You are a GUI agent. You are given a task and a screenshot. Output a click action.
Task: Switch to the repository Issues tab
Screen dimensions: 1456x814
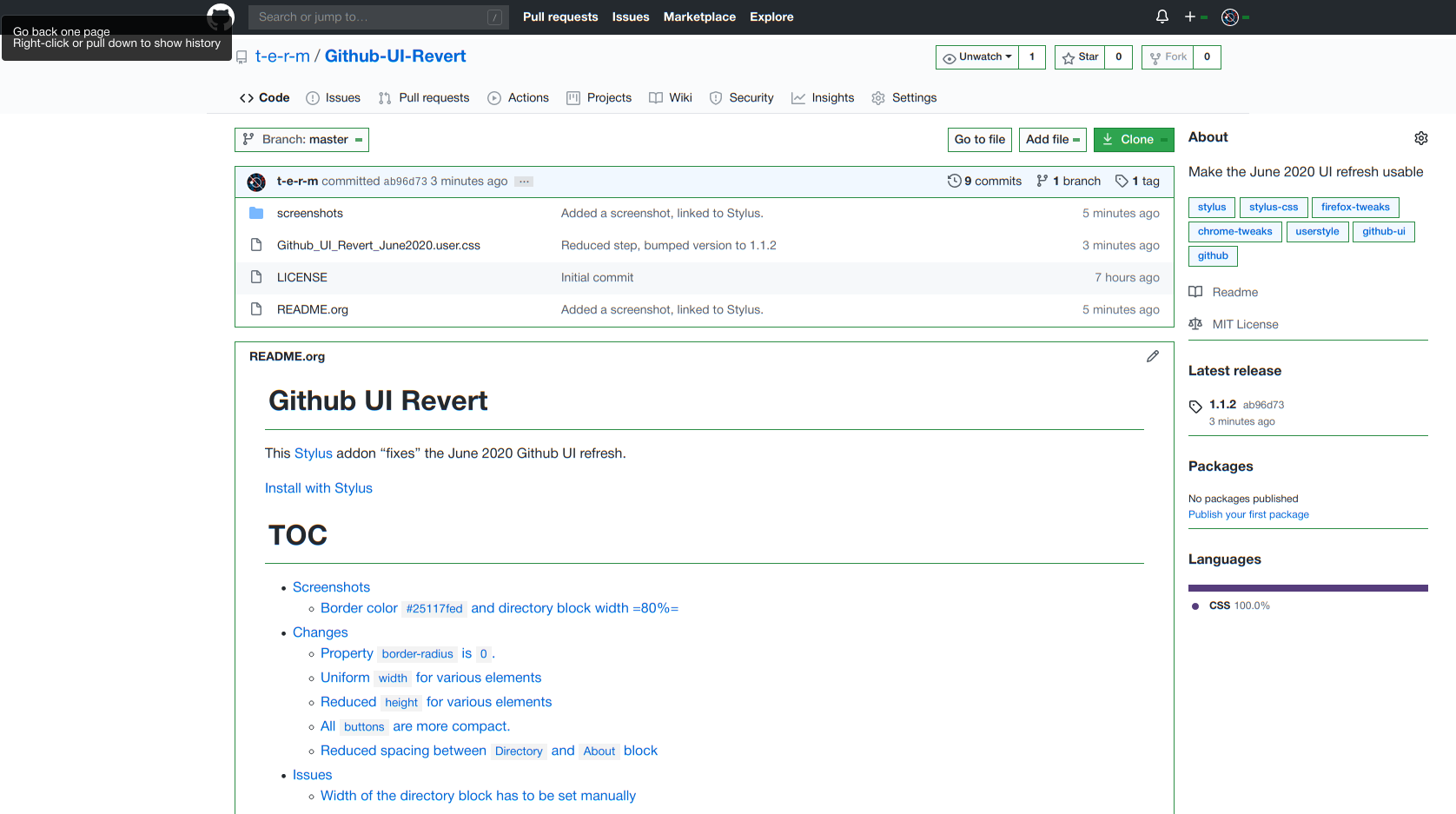pos(333,98)
